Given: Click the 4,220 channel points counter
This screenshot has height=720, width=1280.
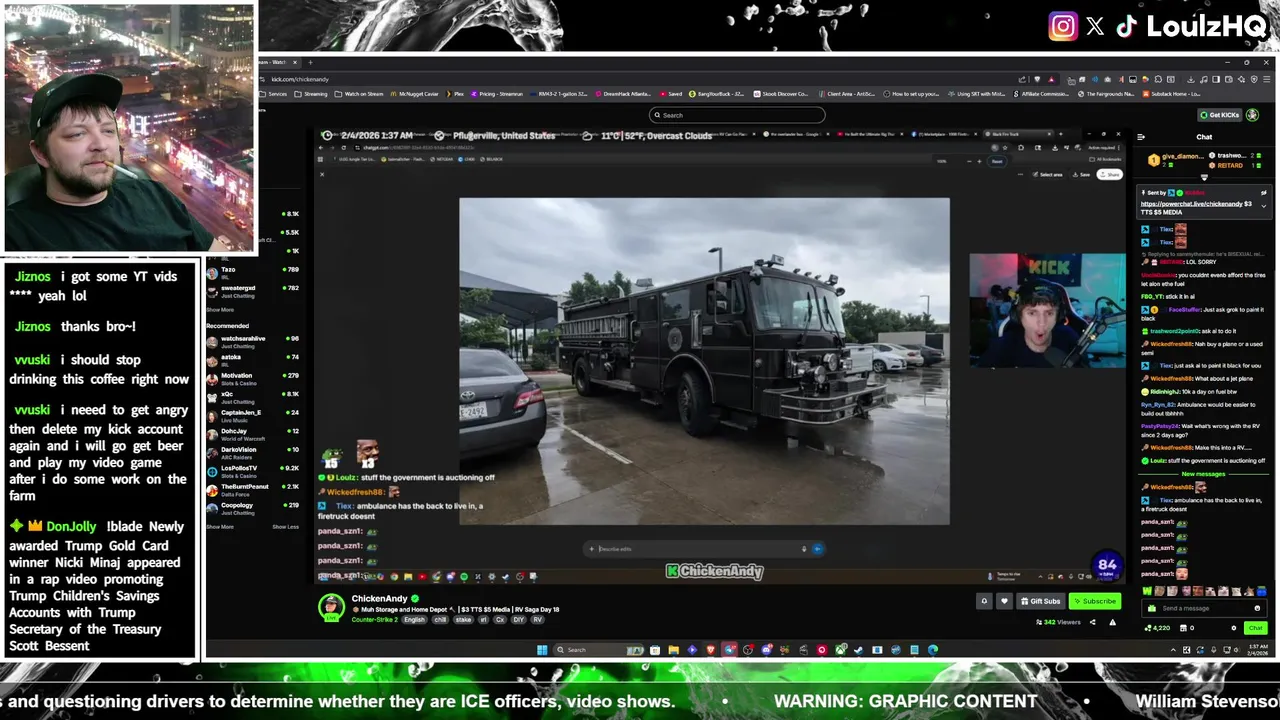Looking at the screenshot, I should (x=1157, y=628).
